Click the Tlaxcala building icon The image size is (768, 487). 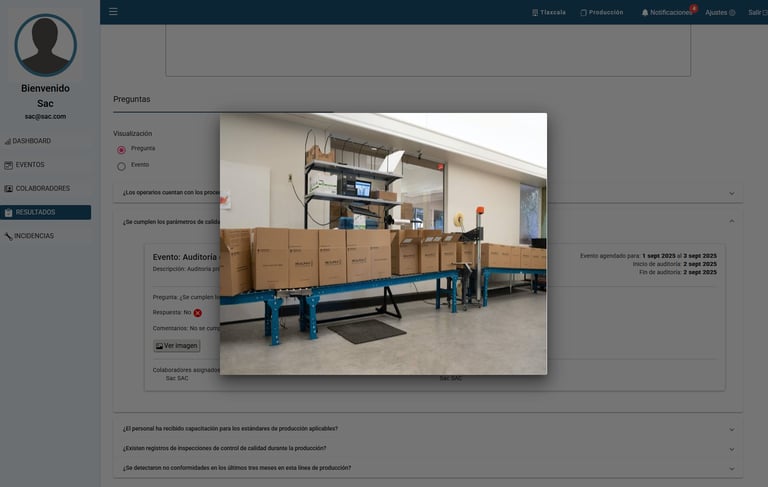pos(535,13)
